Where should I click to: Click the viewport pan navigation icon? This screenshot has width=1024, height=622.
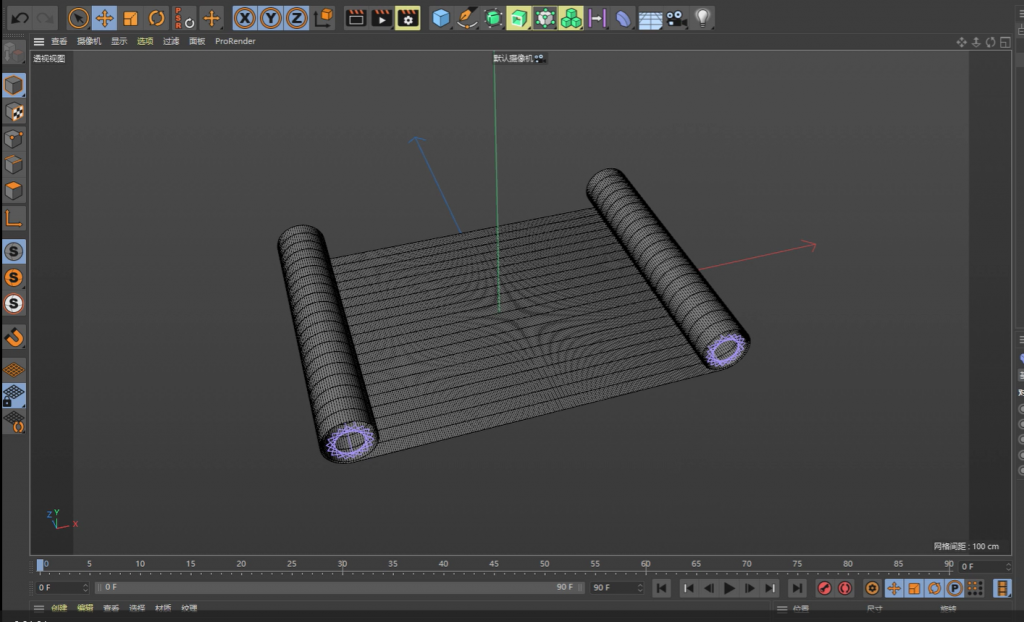click(962, 42)
